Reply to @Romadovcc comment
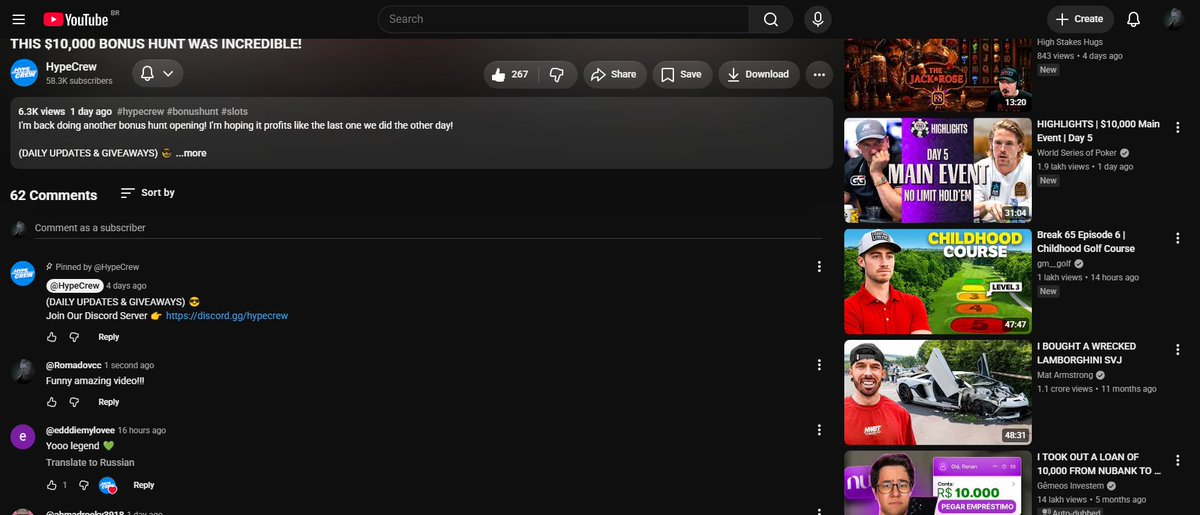The height and width of the screenshot is (515, 1200). (109, 402)
